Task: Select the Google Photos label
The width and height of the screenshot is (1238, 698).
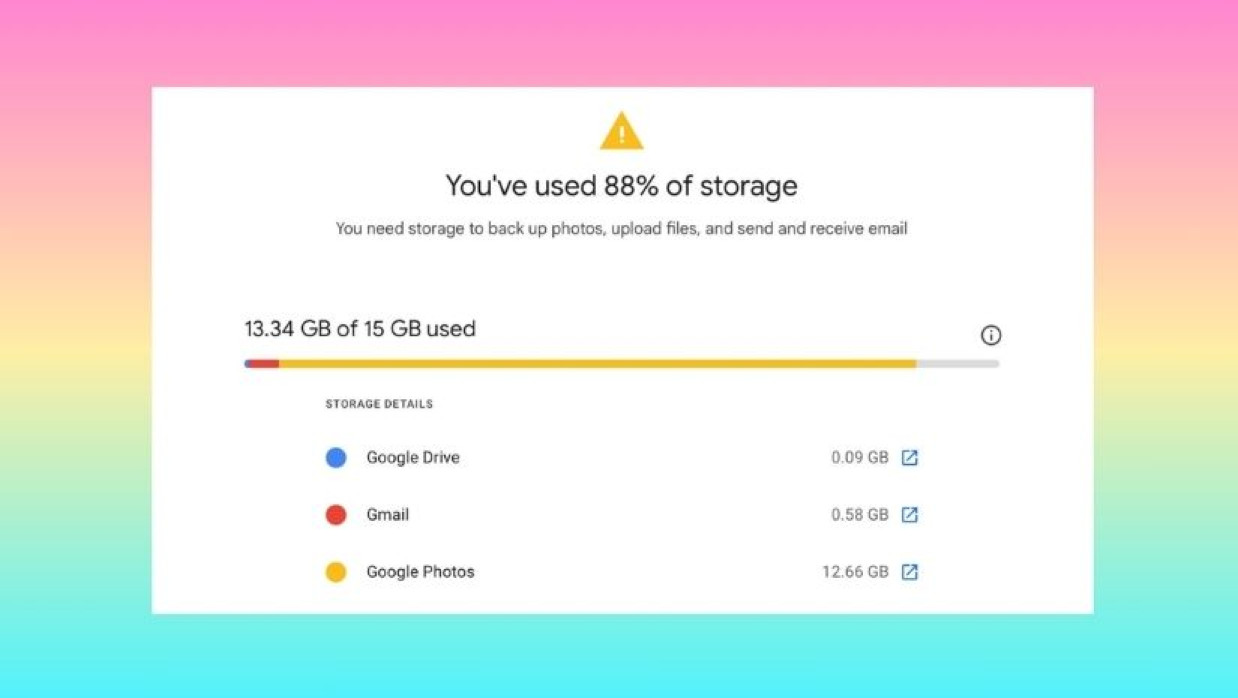Action: pos(420,572)
